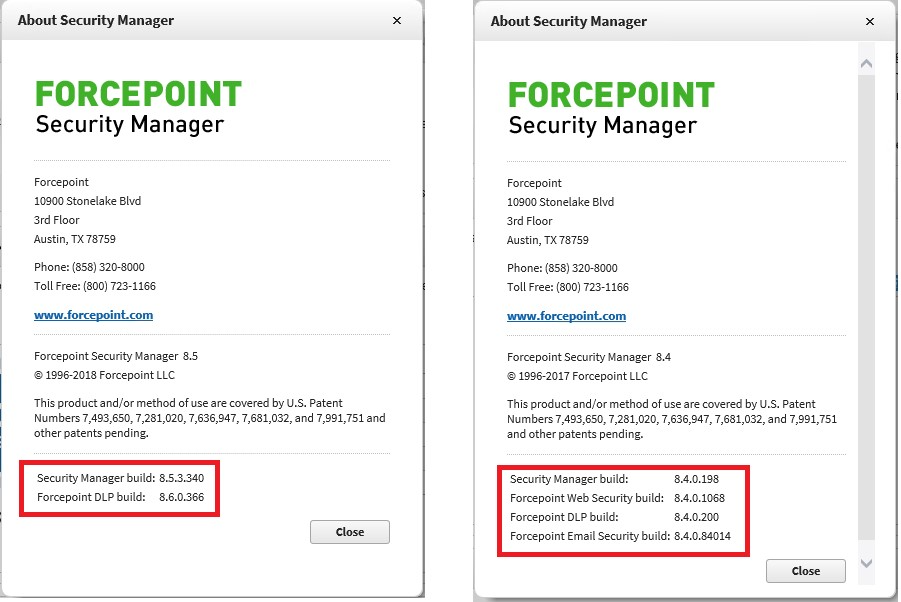Click the Close button on the 8.4 dialog
Viewport: 901px width, 602px height.
806,570
